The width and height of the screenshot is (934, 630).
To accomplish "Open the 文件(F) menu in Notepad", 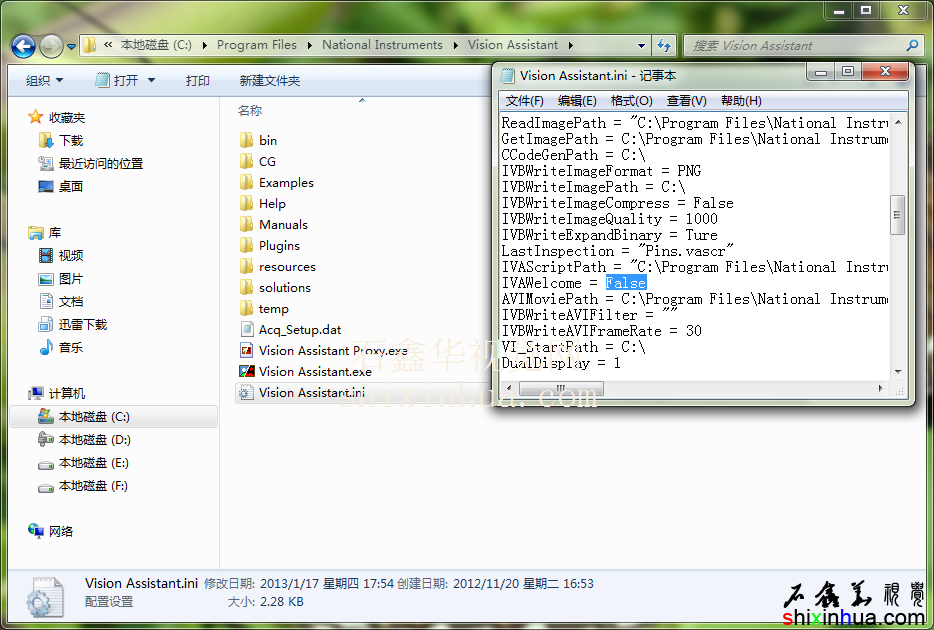I will (x=524, y=101).
